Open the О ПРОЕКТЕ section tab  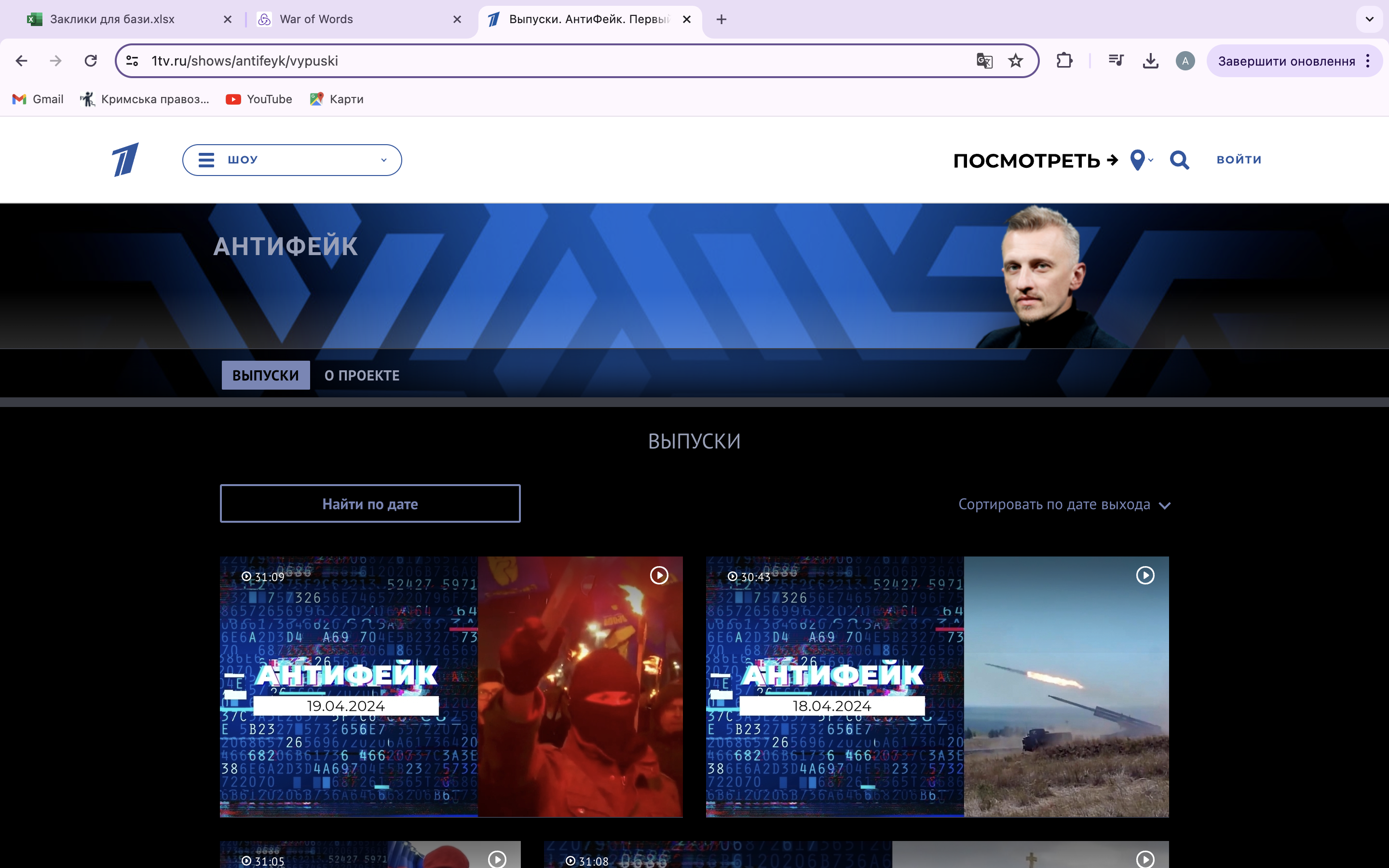click(362, 376)
